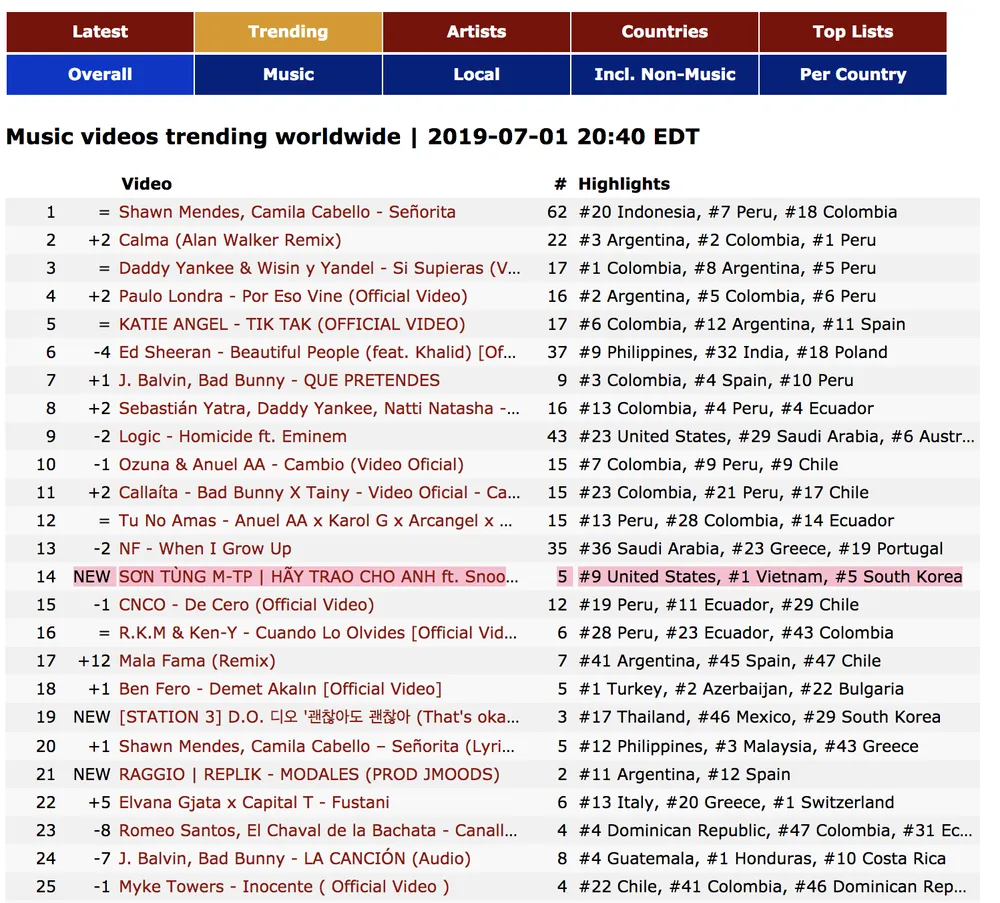Open the Local sub-tab
Viewport: 1000px width, 903px height.
(476, 75)
